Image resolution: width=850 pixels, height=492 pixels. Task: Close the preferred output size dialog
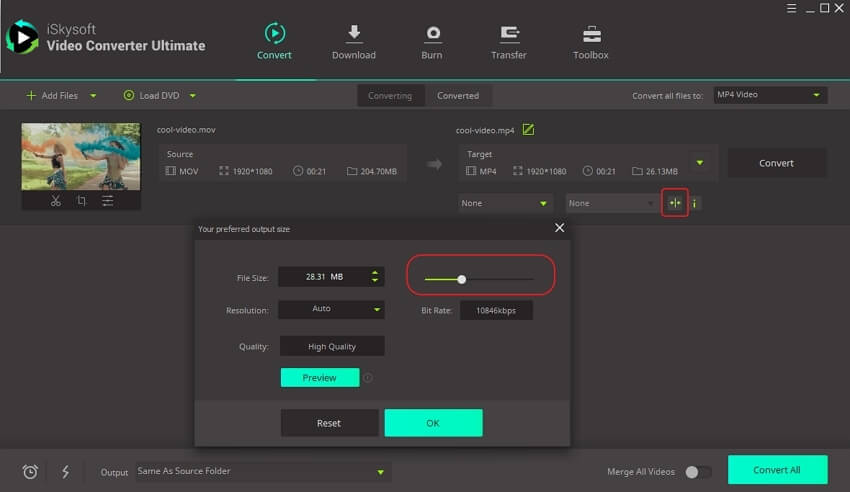click(x=559, y=228)
